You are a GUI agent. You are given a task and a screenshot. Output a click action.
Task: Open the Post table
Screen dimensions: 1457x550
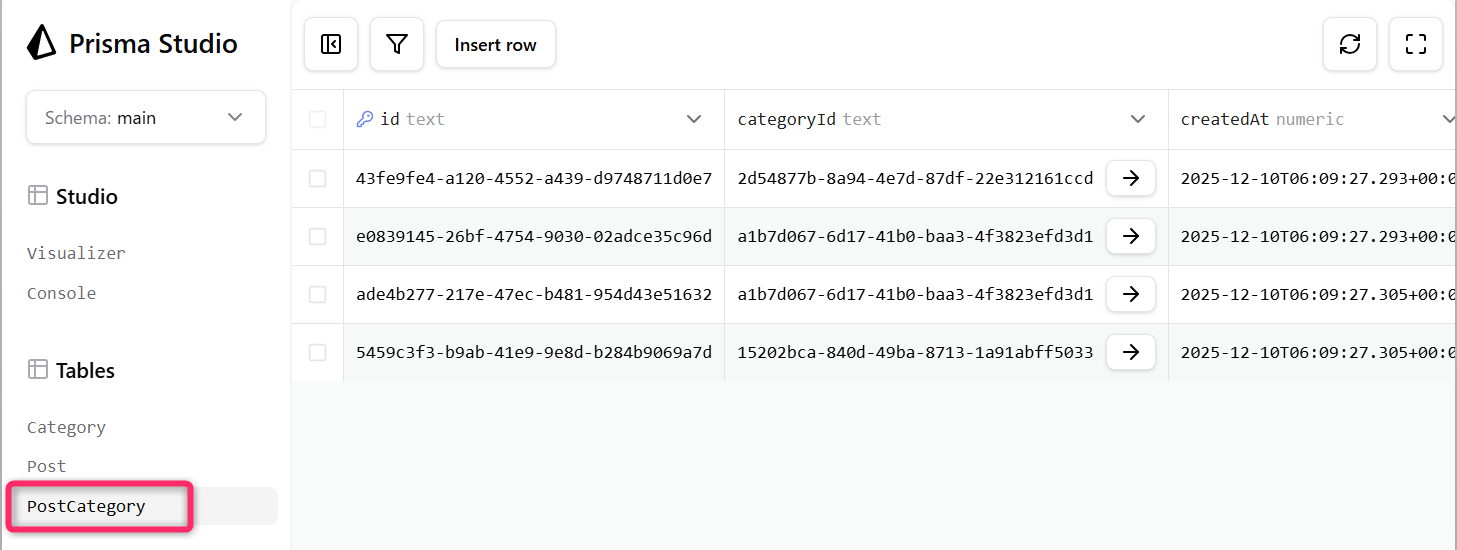point(46,467)
